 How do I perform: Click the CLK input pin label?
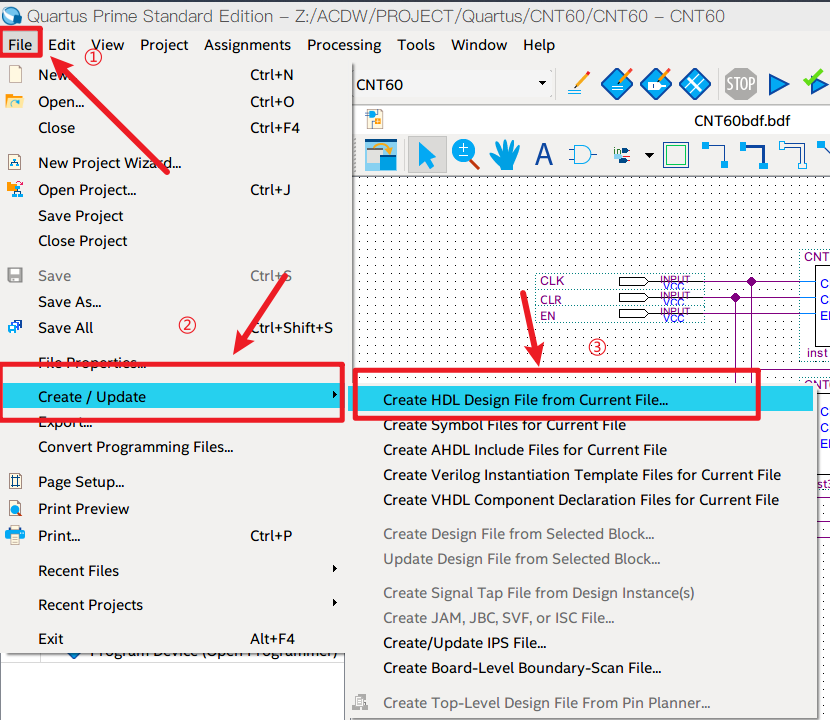[552, 281]
